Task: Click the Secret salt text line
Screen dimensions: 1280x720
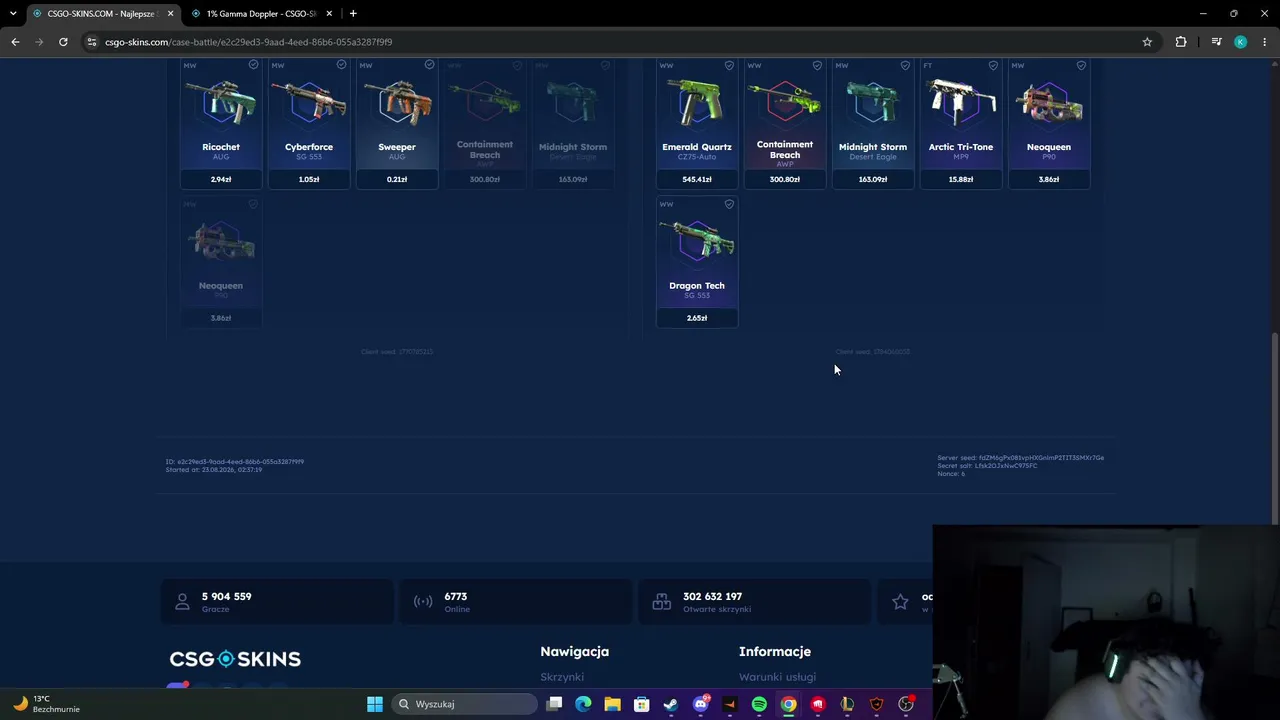Action: point(987,466)
